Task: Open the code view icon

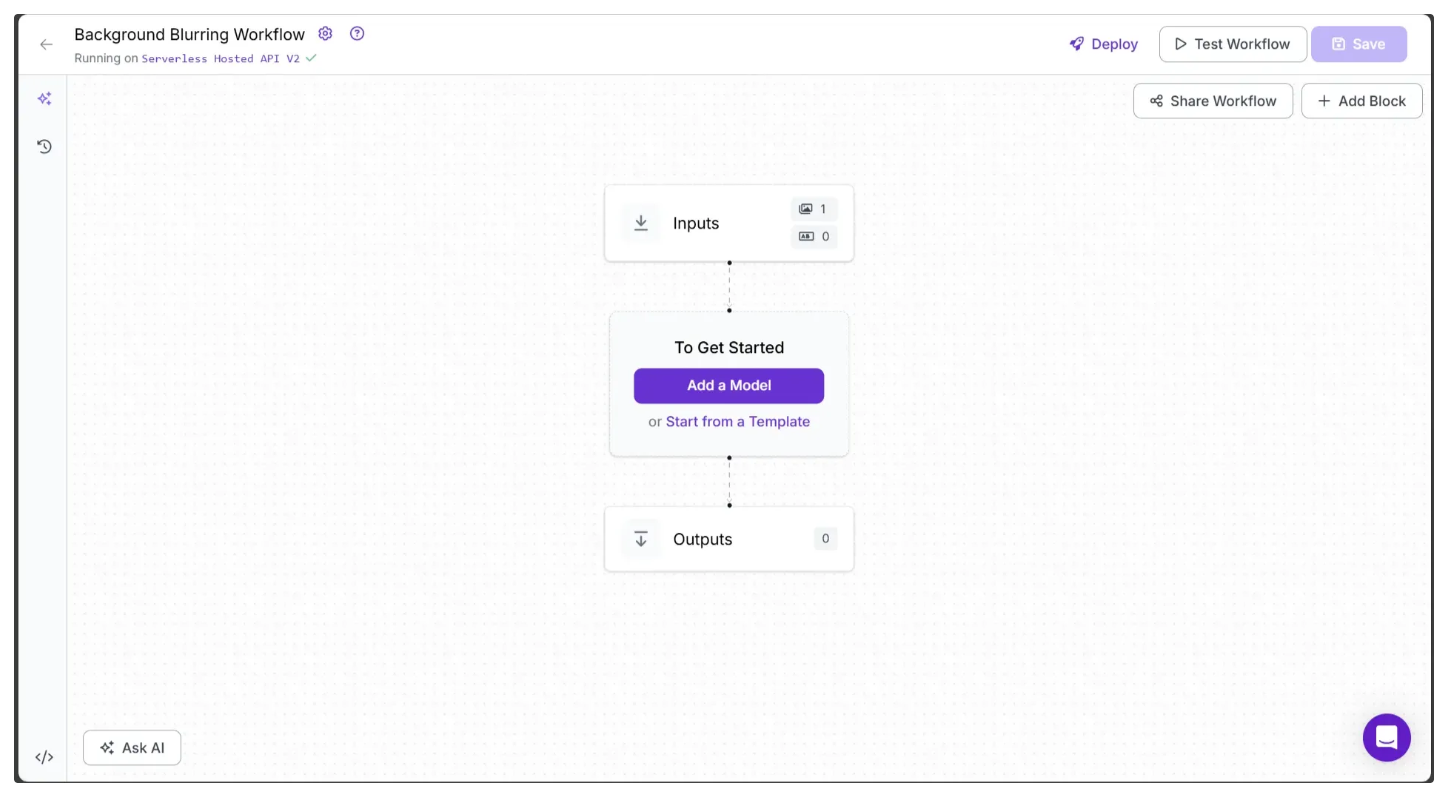Action: point(44,757)
